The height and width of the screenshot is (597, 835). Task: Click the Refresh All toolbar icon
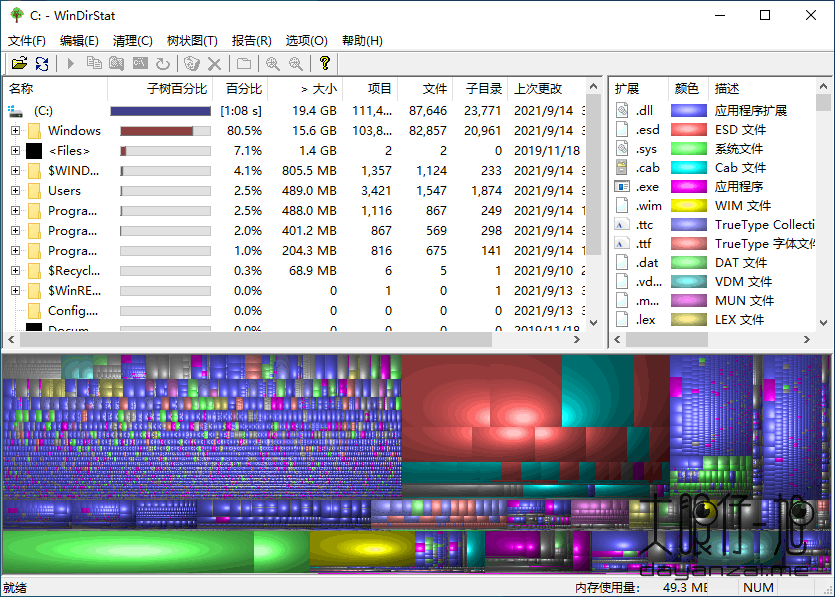click(x=42, y=63)
